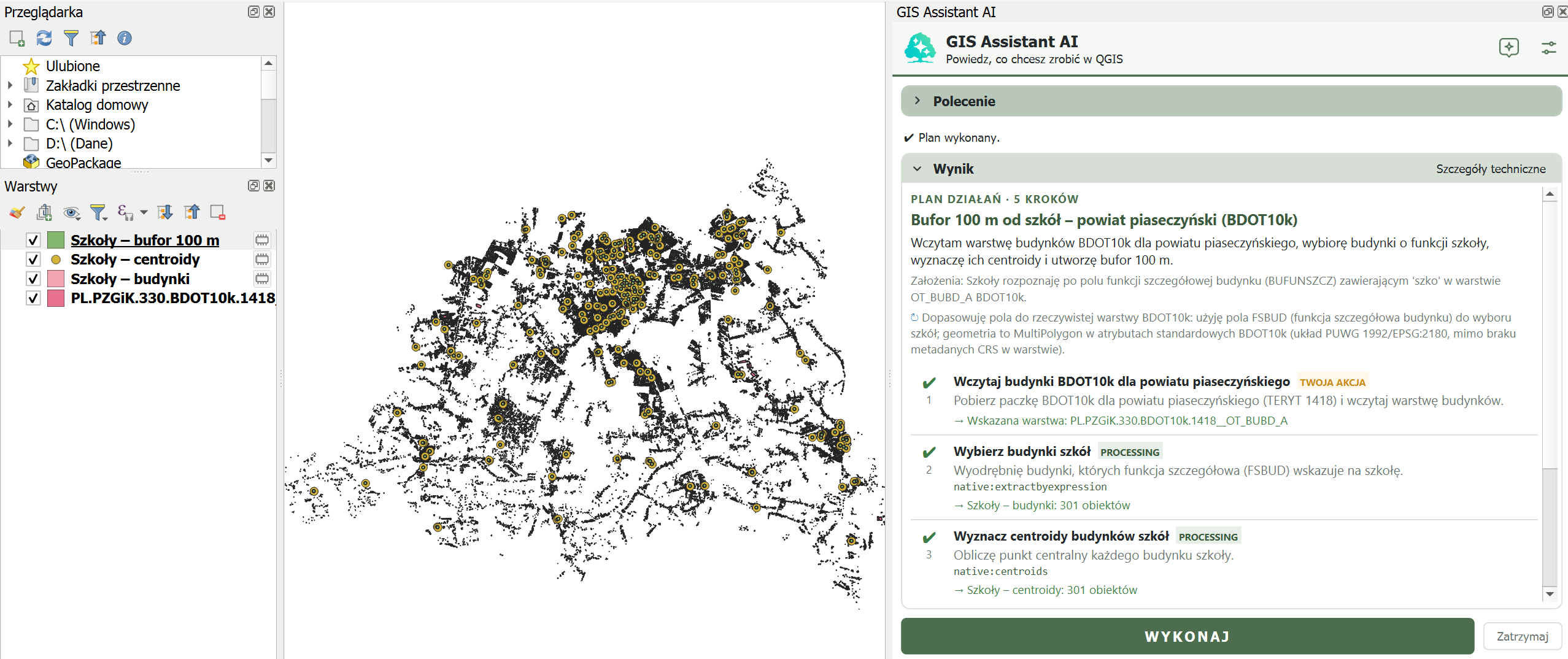The height and width of the screenshot is (659, 1568).
Task: Select the Szkoły – bufor 100 m layer
Action: click(x=145, y=240)
